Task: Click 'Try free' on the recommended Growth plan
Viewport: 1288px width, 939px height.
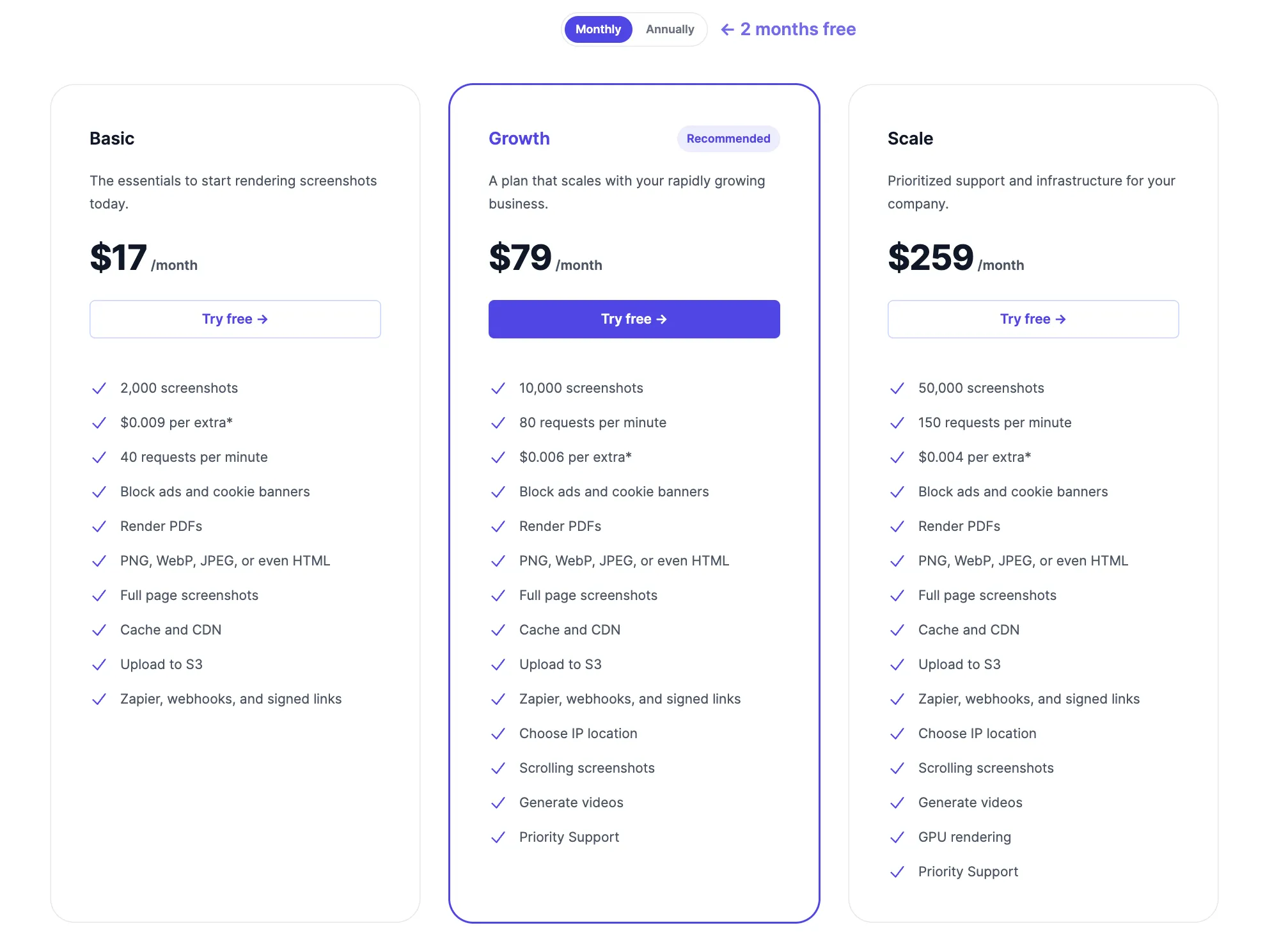Action: 634,319
